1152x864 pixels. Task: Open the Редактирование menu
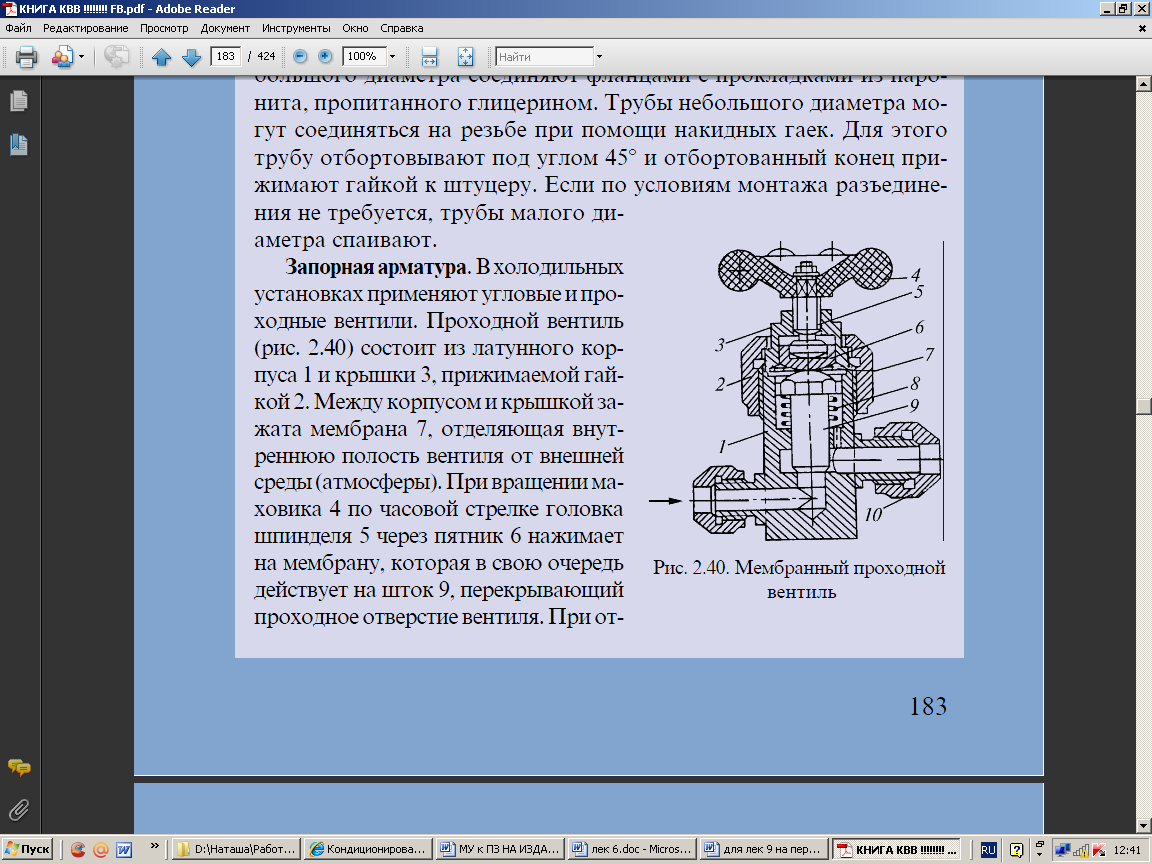pos(85,28)
